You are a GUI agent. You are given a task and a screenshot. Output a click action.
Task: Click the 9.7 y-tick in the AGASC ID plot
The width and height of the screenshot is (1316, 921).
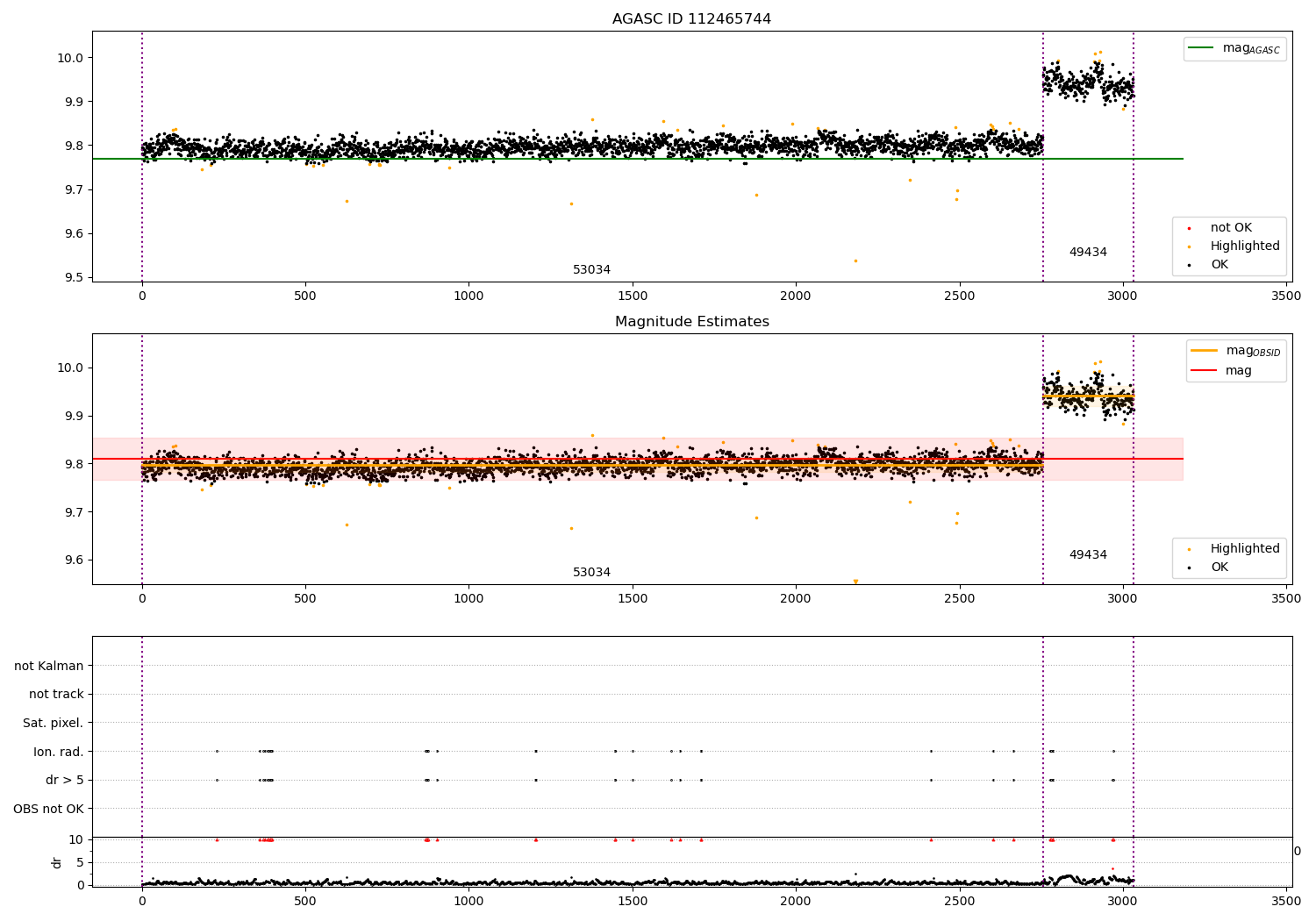click(x=73, y=190)
